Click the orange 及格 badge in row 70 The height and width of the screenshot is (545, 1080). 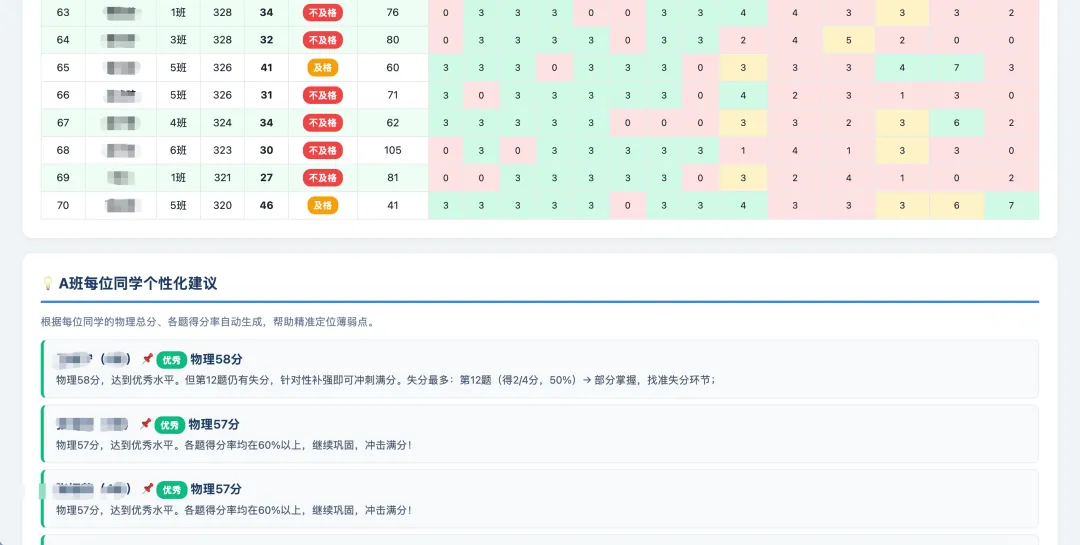(x=322, y=205)
